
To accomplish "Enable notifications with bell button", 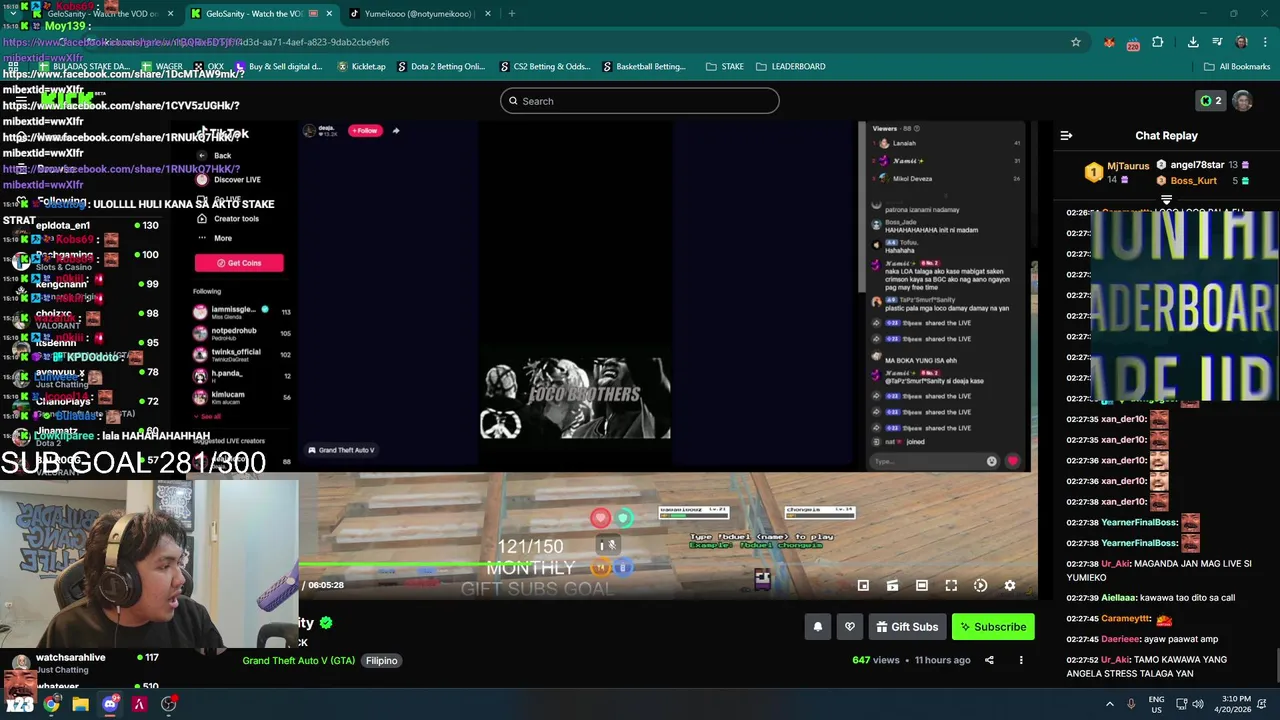I will (x=817, y=627).
